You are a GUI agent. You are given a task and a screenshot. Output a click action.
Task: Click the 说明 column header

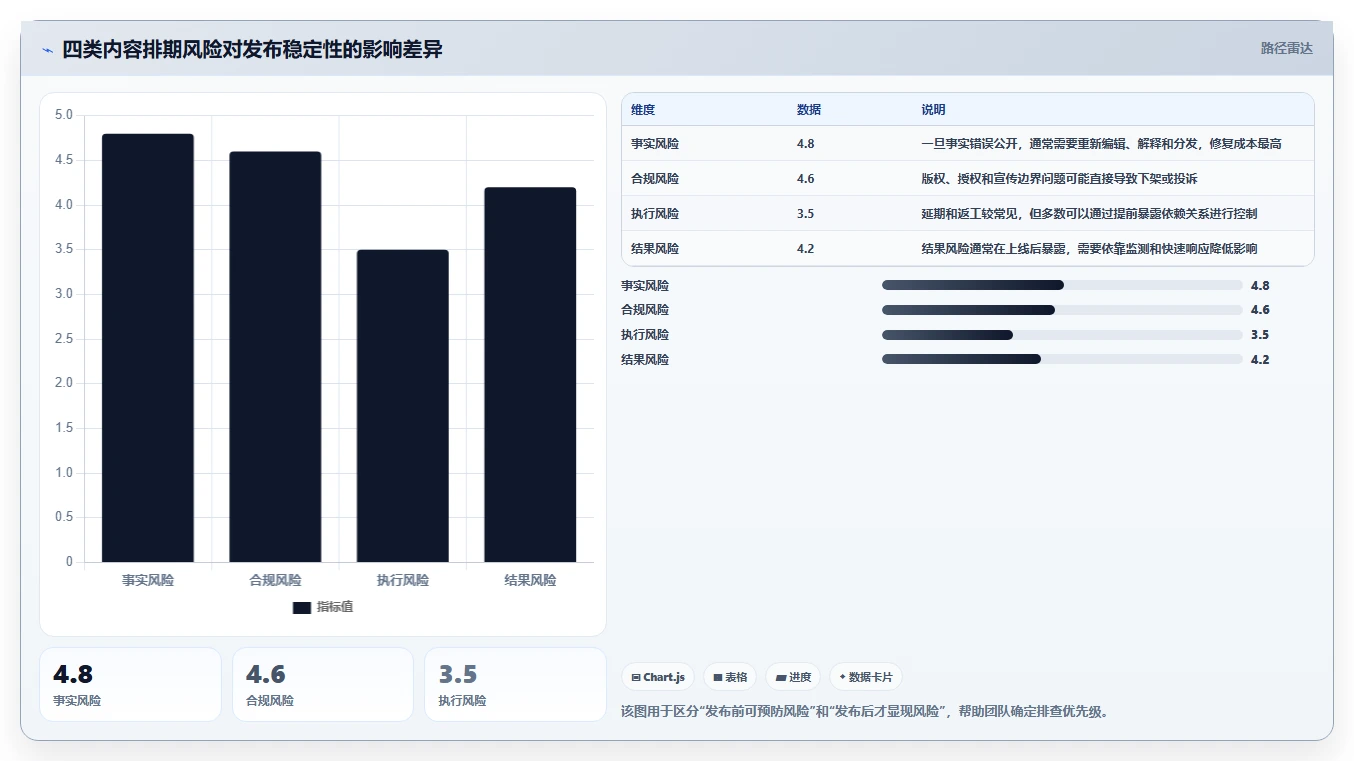click(x=933, y=110)
